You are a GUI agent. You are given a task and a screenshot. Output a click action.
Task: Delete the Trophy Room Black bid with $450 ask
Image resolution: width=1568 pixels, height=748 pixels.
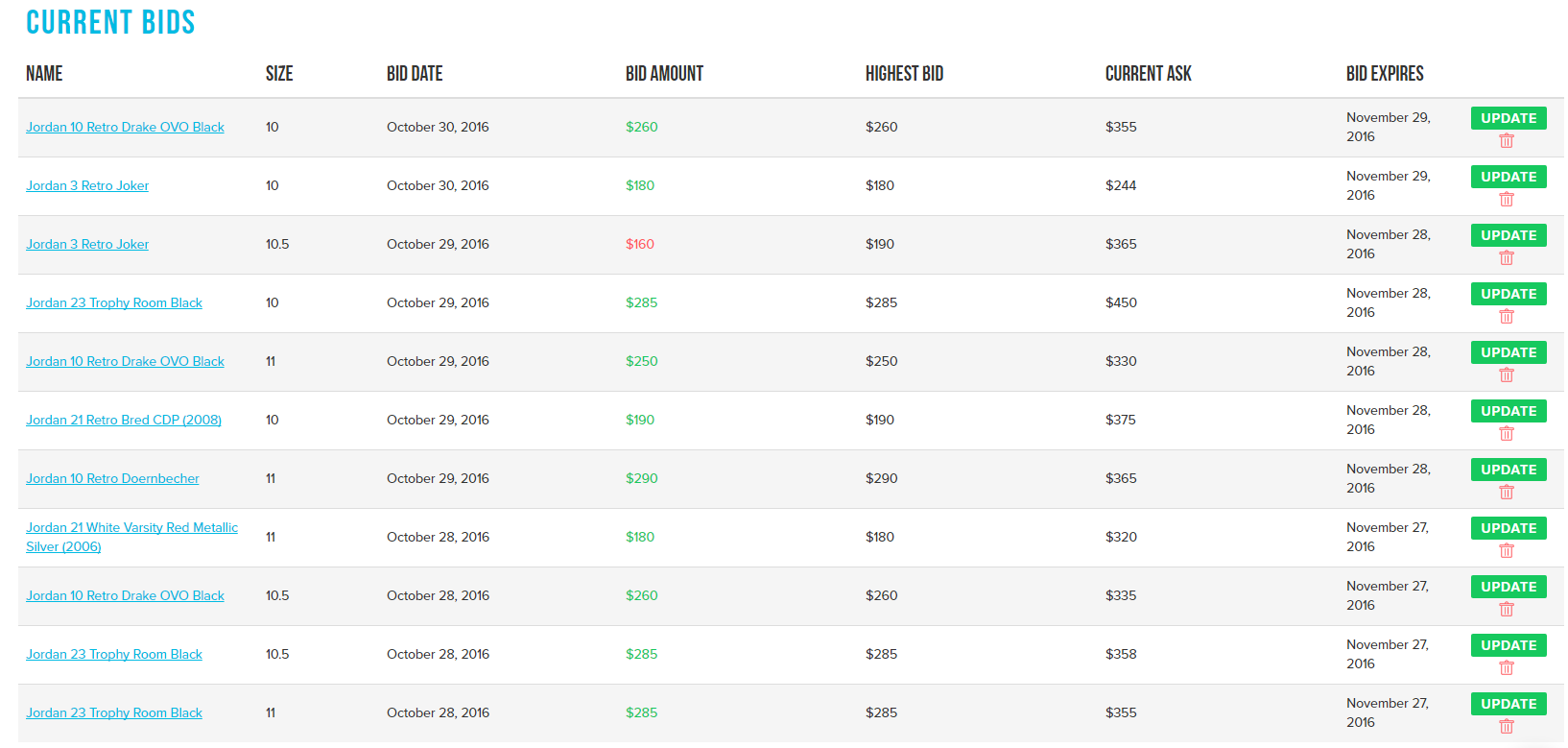click(1507, 317)
